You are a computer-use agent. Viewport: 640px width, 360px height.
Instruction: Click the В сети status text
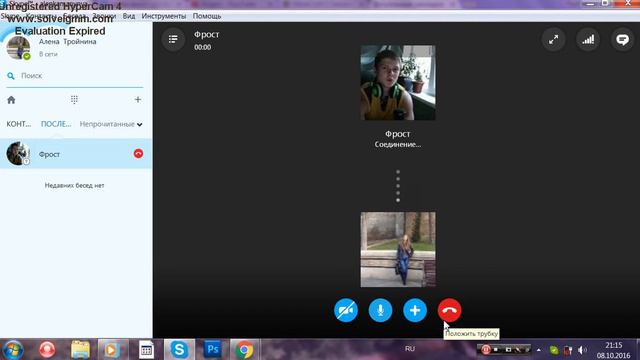pyautogui.click(x=48, y=54)
